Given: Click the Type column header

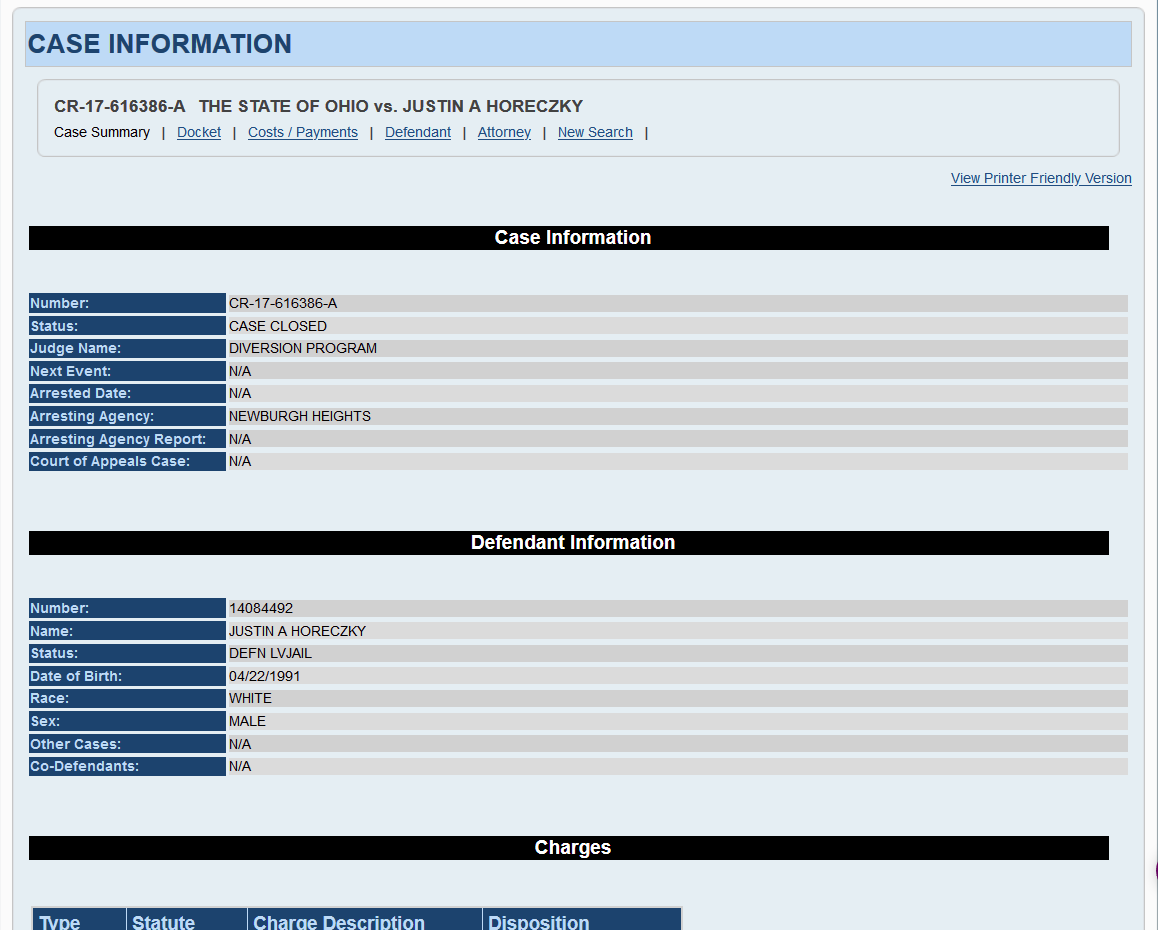Looking at the screenshot, I should 79,920.
